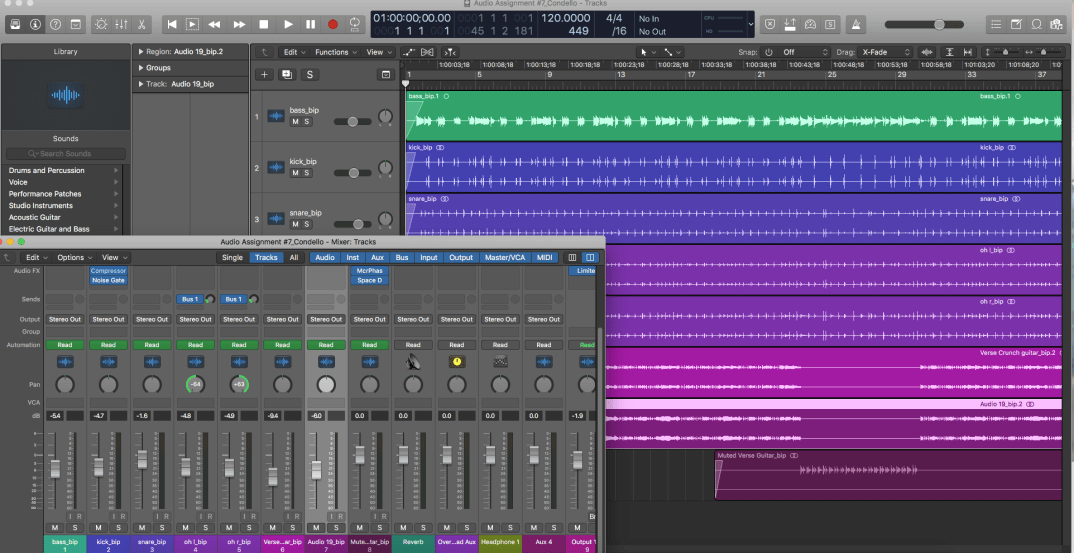This screenshot has width=1074, height=553.
Task: Solo the Audio 19_bip channel in Mixer
Action: (336, 528)
